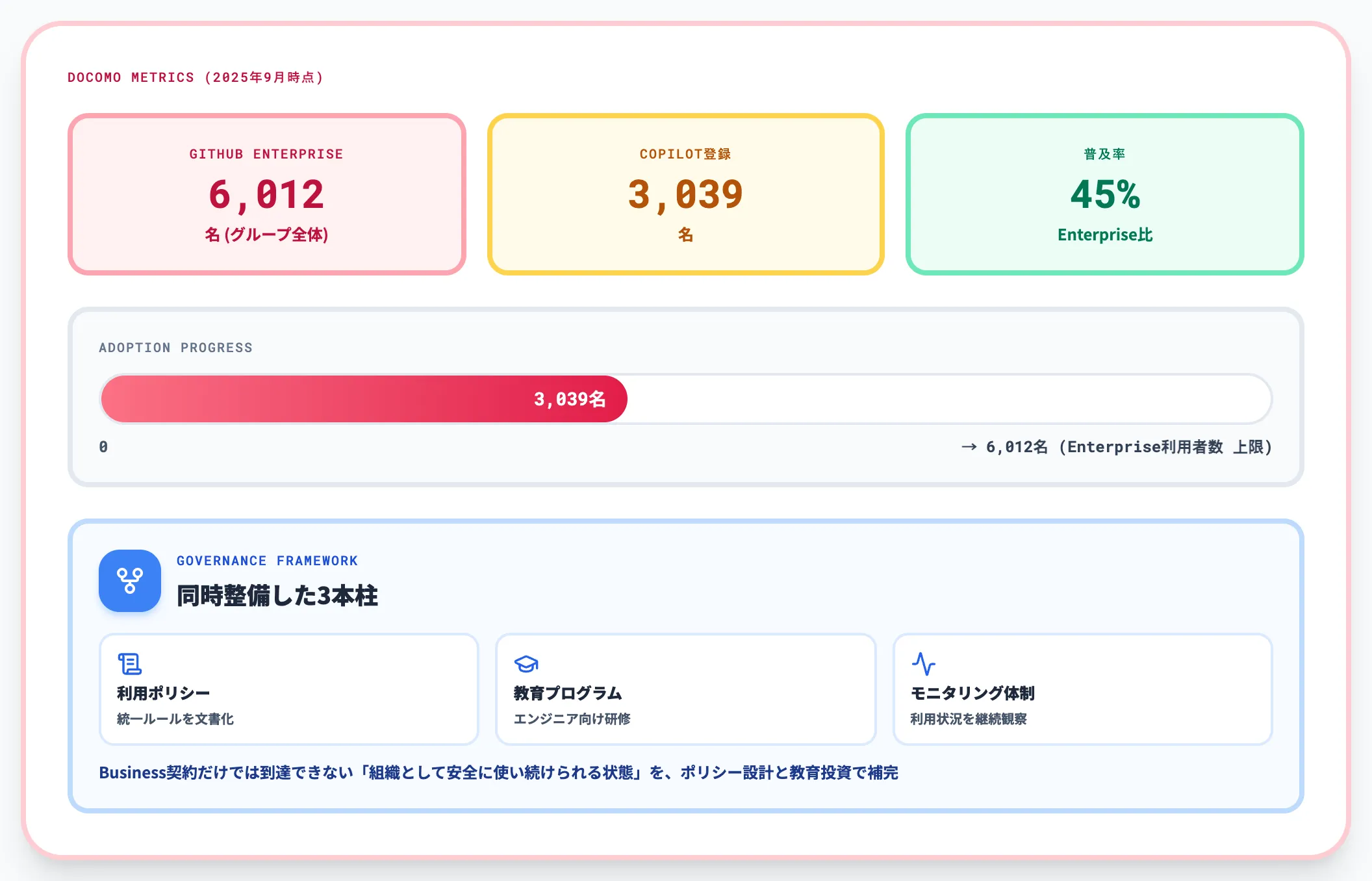
Task: Click the 利用状況を継続観察 description
Action: 969,719
